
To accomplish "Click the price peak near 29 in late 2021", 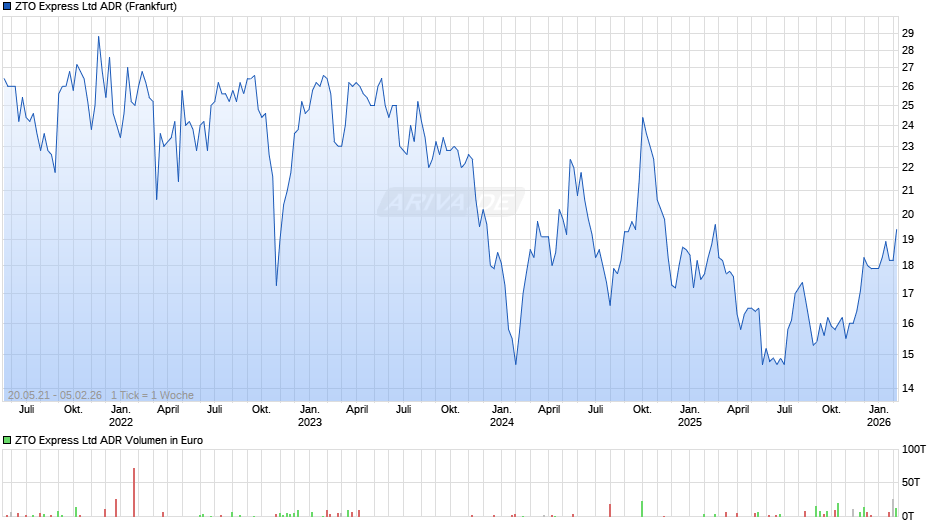I will pyautogui.click(x=99, y=37).
